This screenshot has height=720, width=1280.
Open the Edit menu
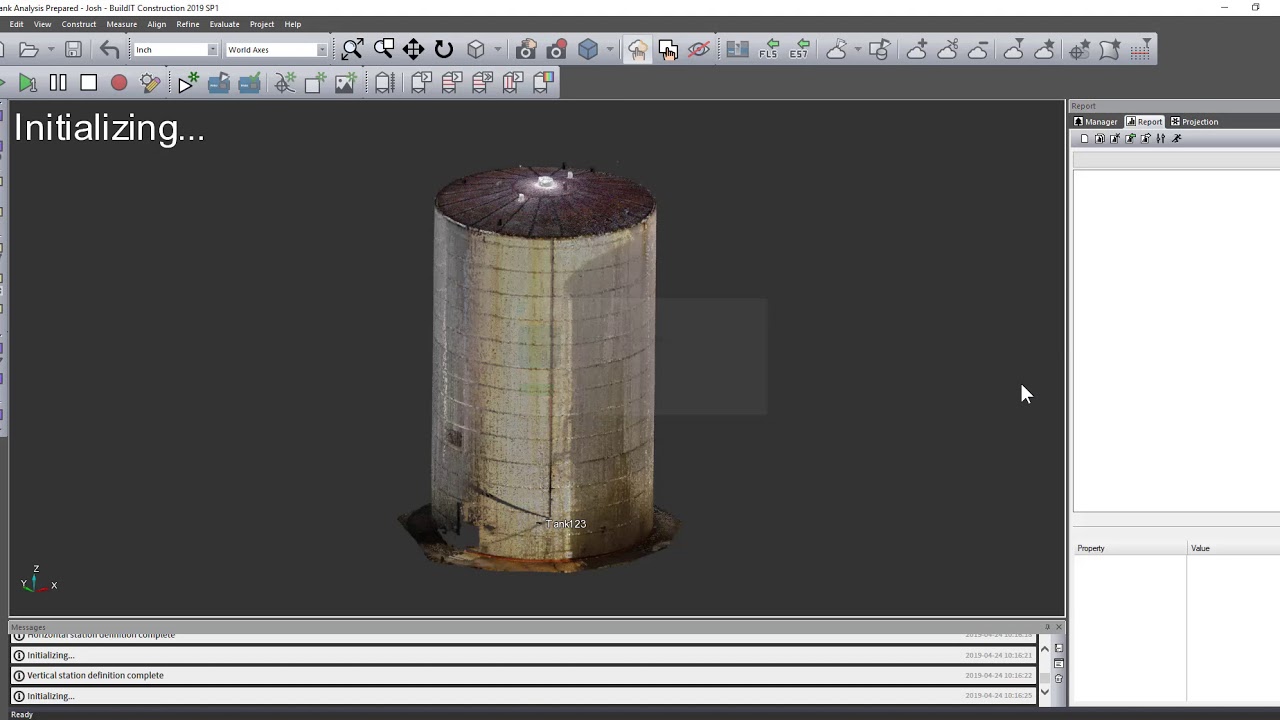(x=16, y=24)
